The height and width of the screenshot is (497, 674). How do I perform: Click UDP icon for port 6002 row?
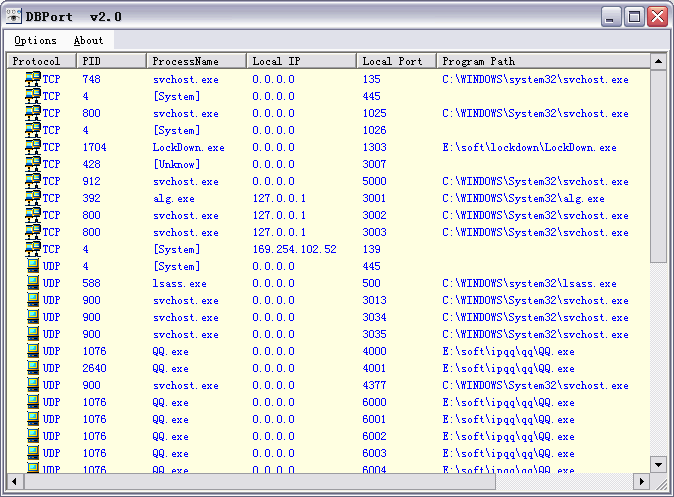point(33,436)
